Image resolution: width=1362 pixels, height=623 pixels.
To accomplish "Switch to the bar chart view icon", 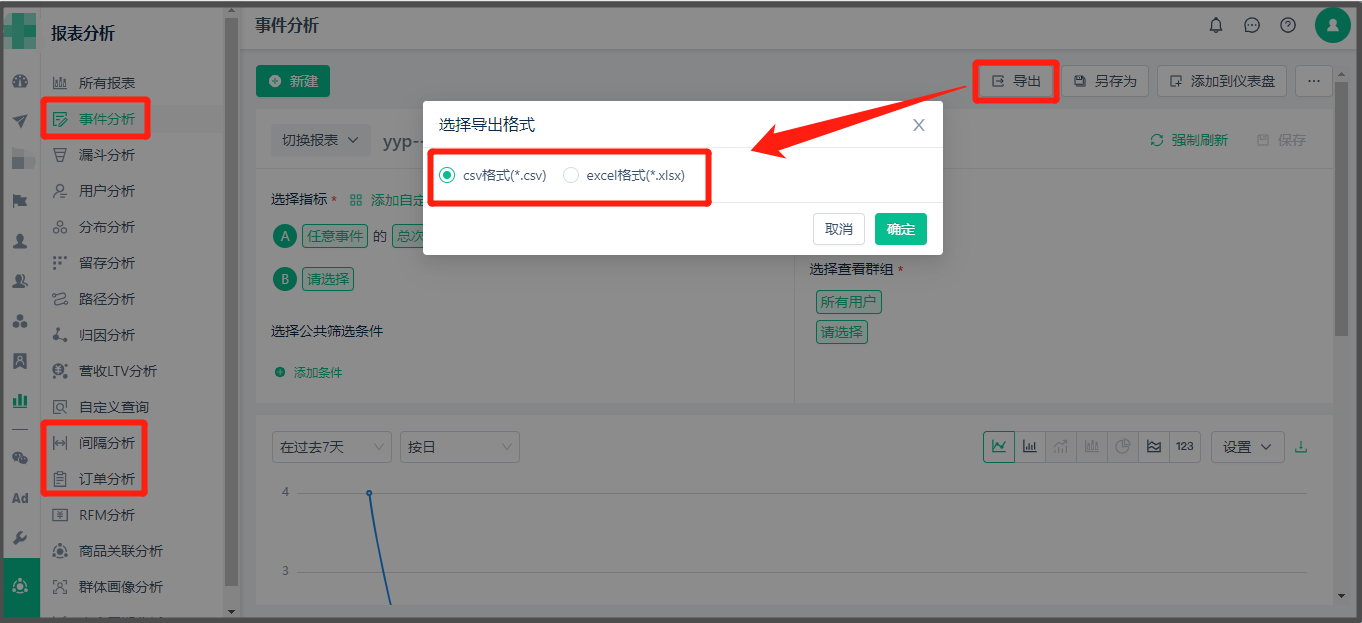I will click(x=1030, y=447).
